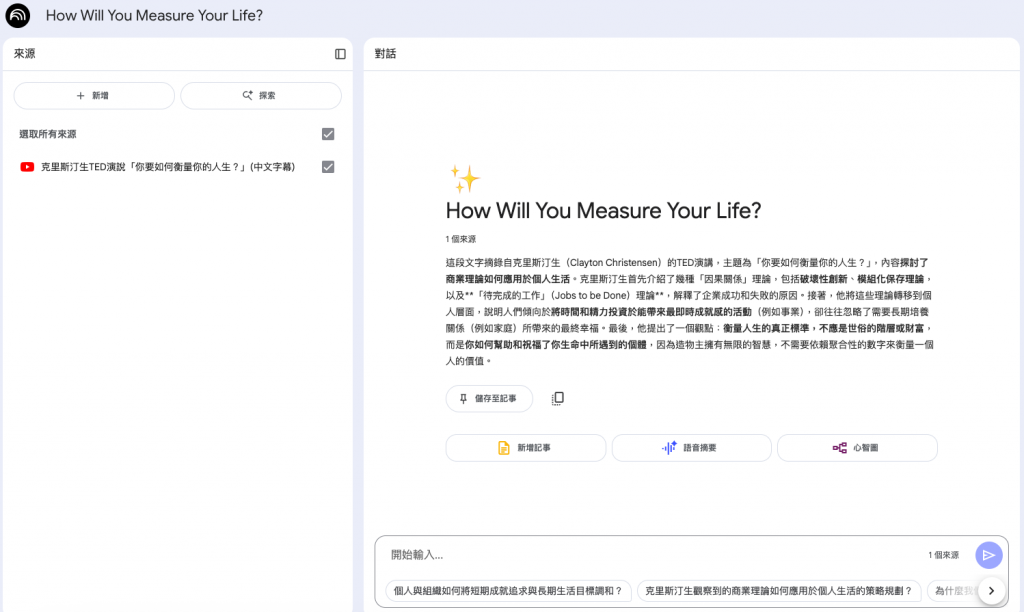Click the 儲存至記事 save to note button
Screen dimensions: 1024x612
coord(489,398)
